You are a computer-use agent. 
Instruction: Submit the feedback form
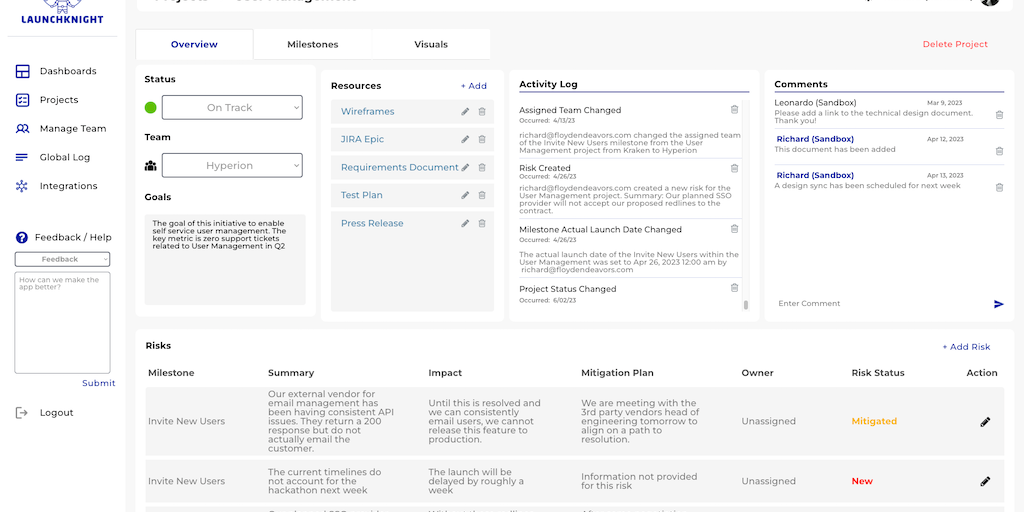click(x=98, y=383)
